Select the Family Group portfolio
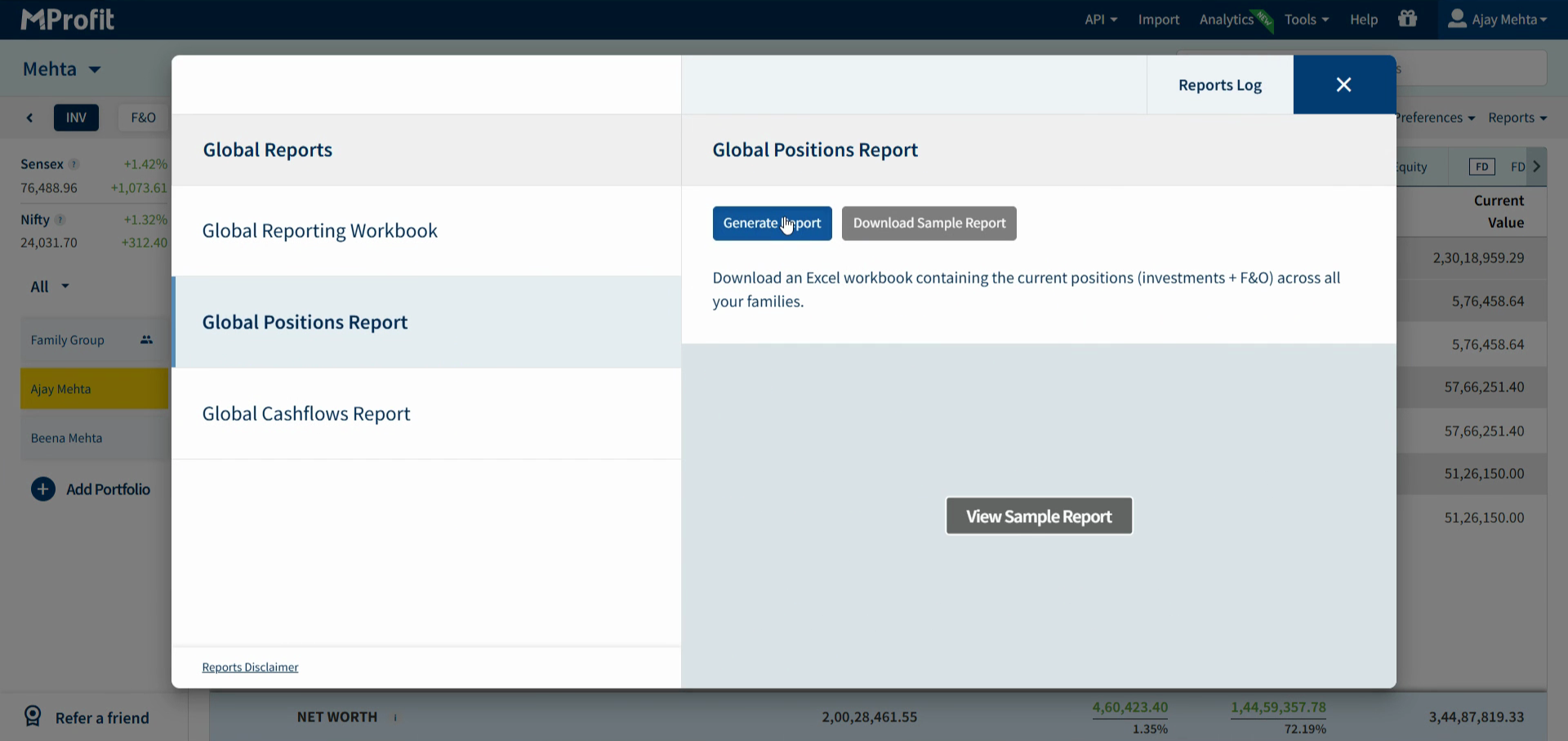The image size is (1568, 741). point(94,340)
